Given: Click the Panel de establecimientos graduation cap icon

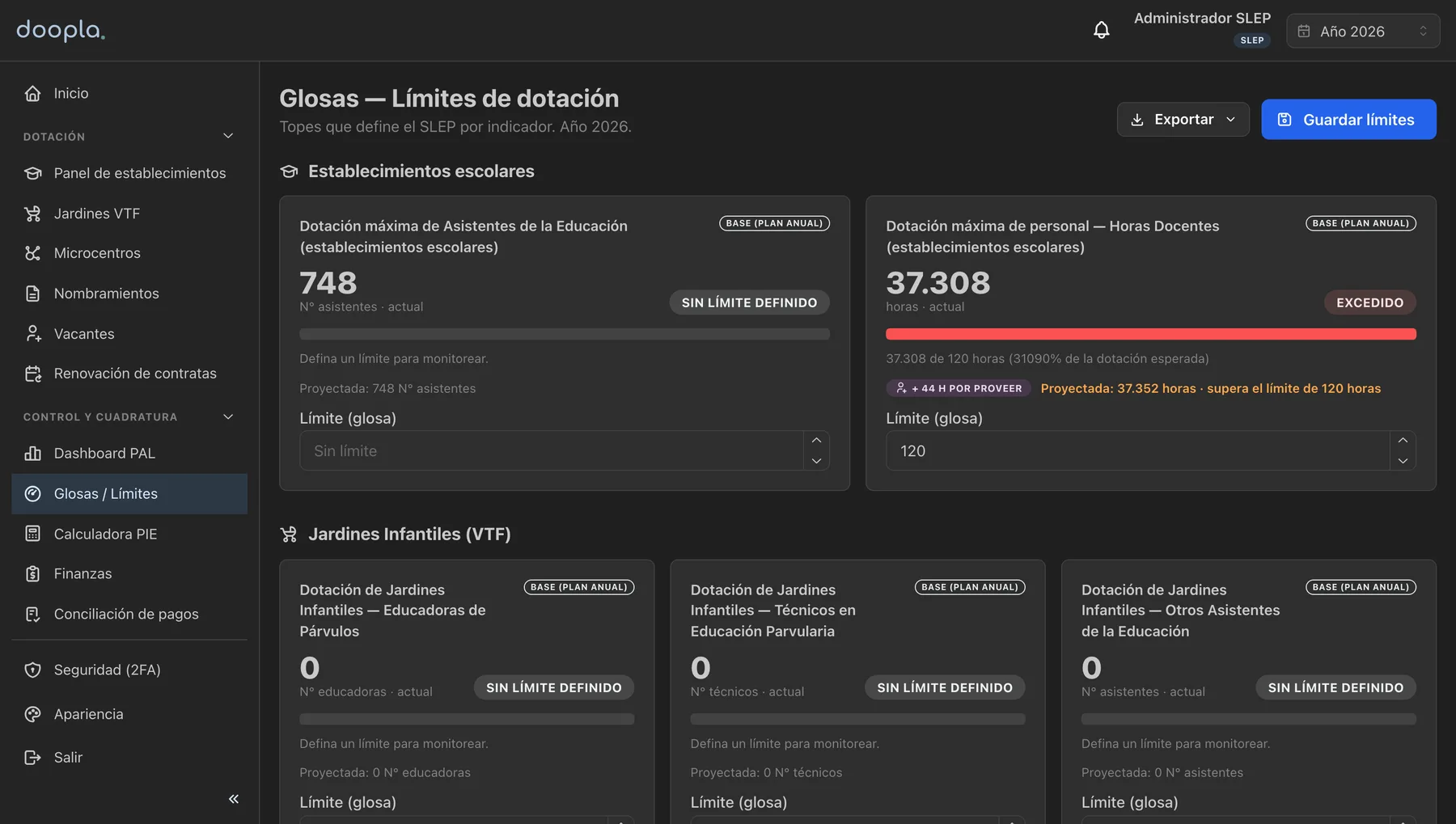Looking at the screenshot, I should click(x=32, y=173).
